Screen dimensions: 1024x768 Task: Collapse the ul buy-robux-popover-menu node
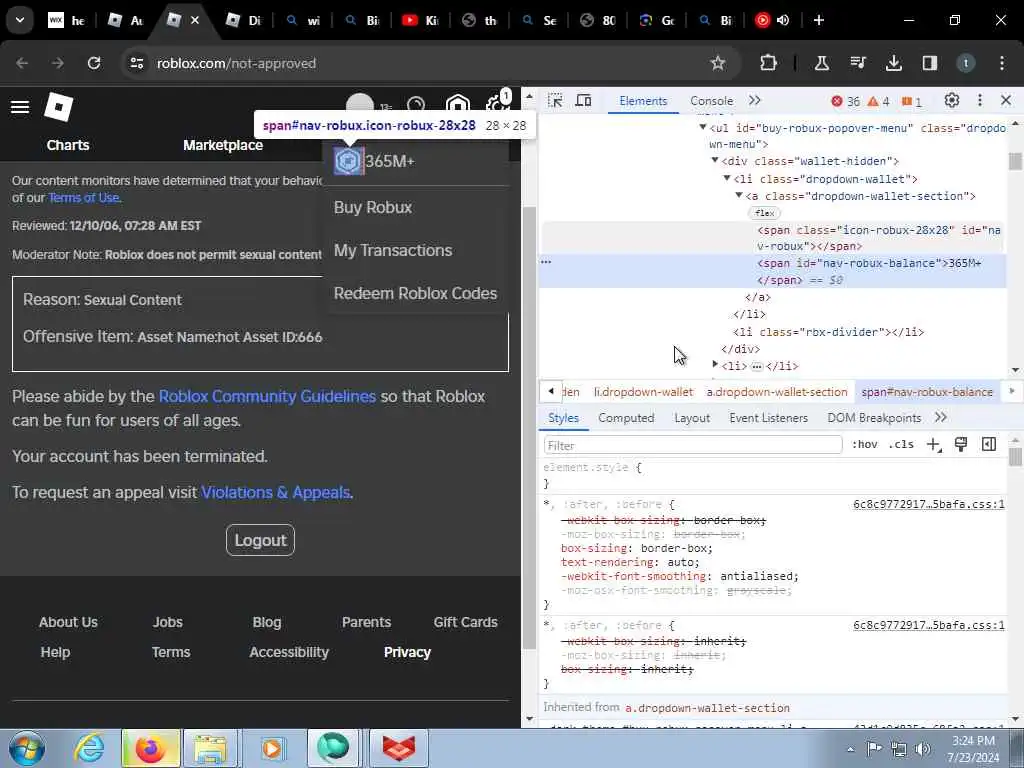coord(703,127)
